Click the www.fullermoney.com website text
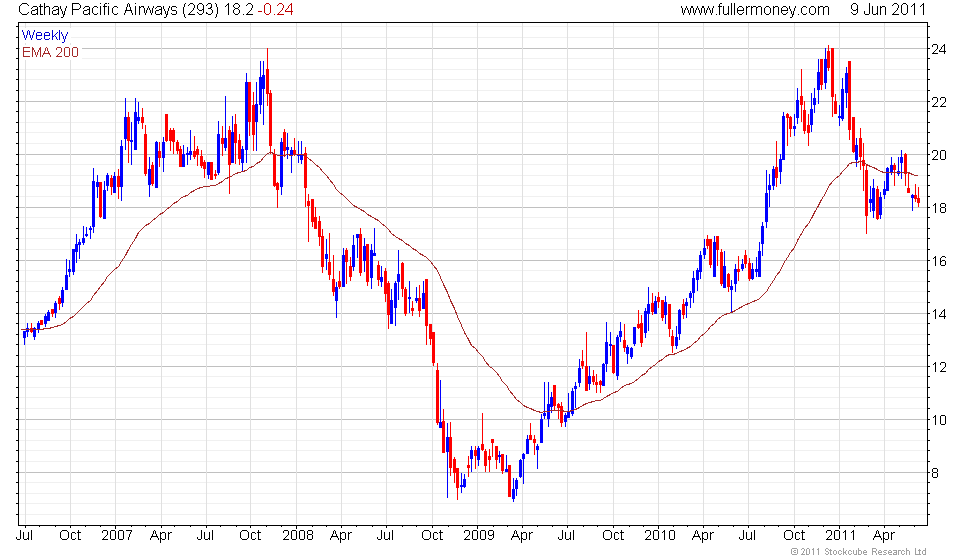980x560 pixels. 755,9
